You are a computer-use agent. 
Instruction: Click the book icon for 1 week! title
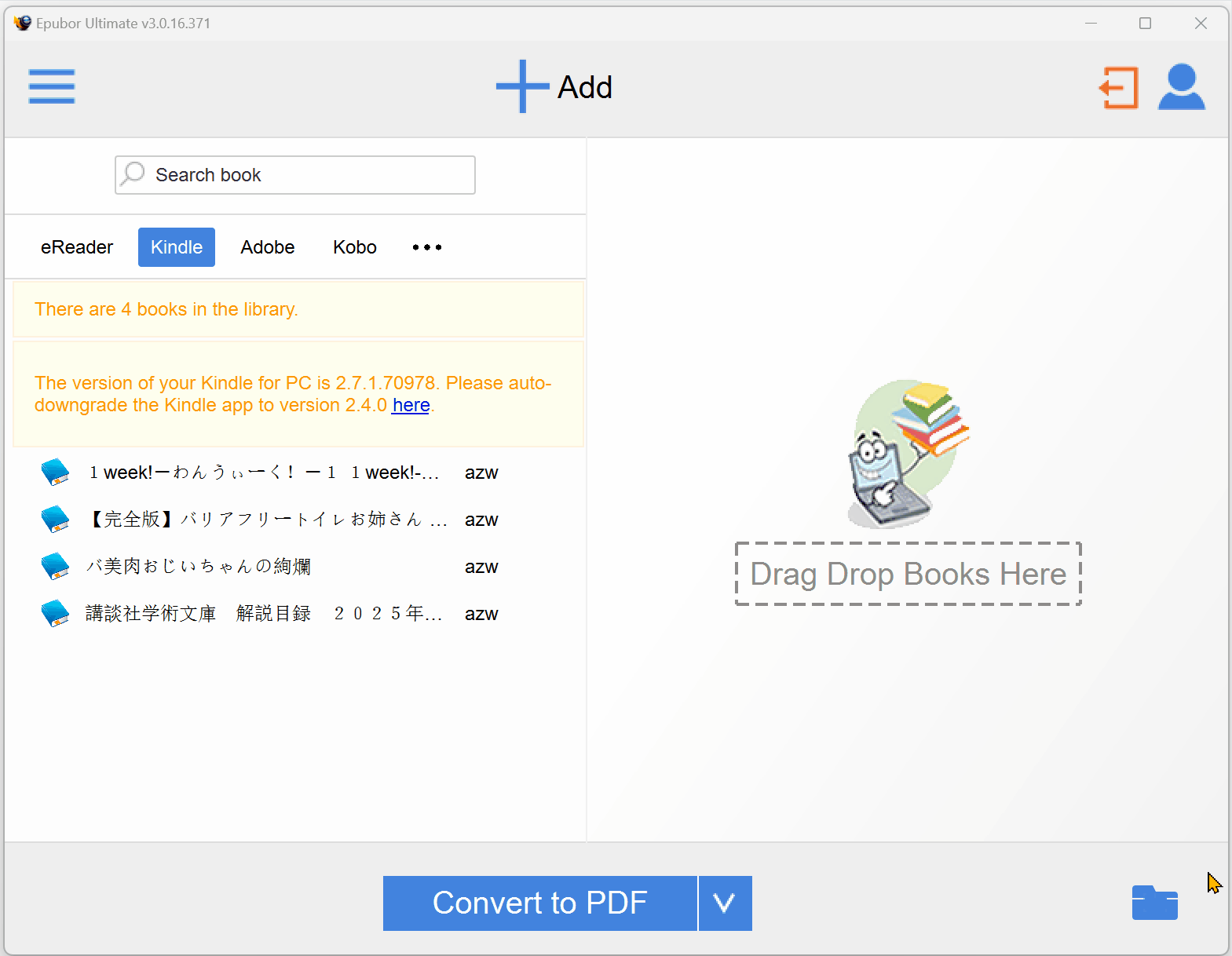(x=55, y=473)
